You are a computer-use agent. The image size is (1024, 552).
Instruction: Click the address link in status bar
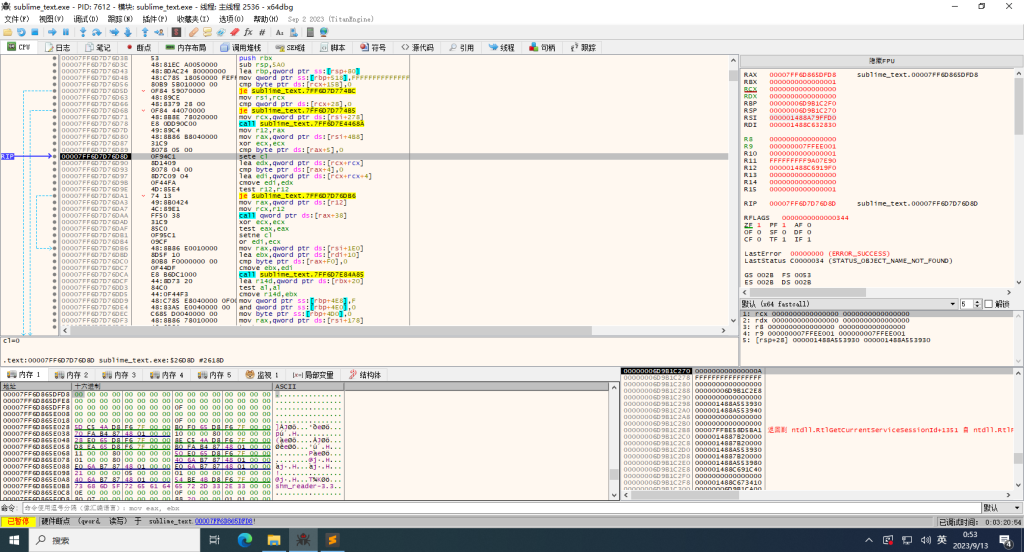pos(222,521)
